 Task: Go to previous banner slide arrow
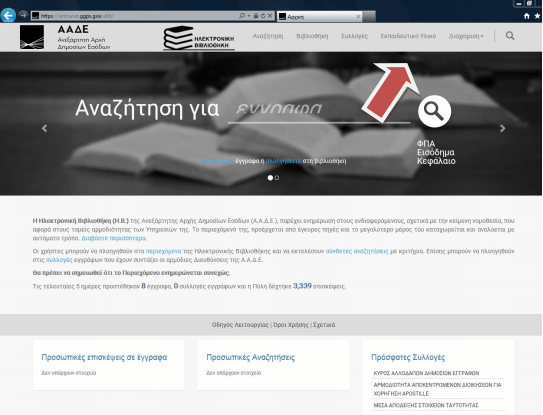click(44, 128)
